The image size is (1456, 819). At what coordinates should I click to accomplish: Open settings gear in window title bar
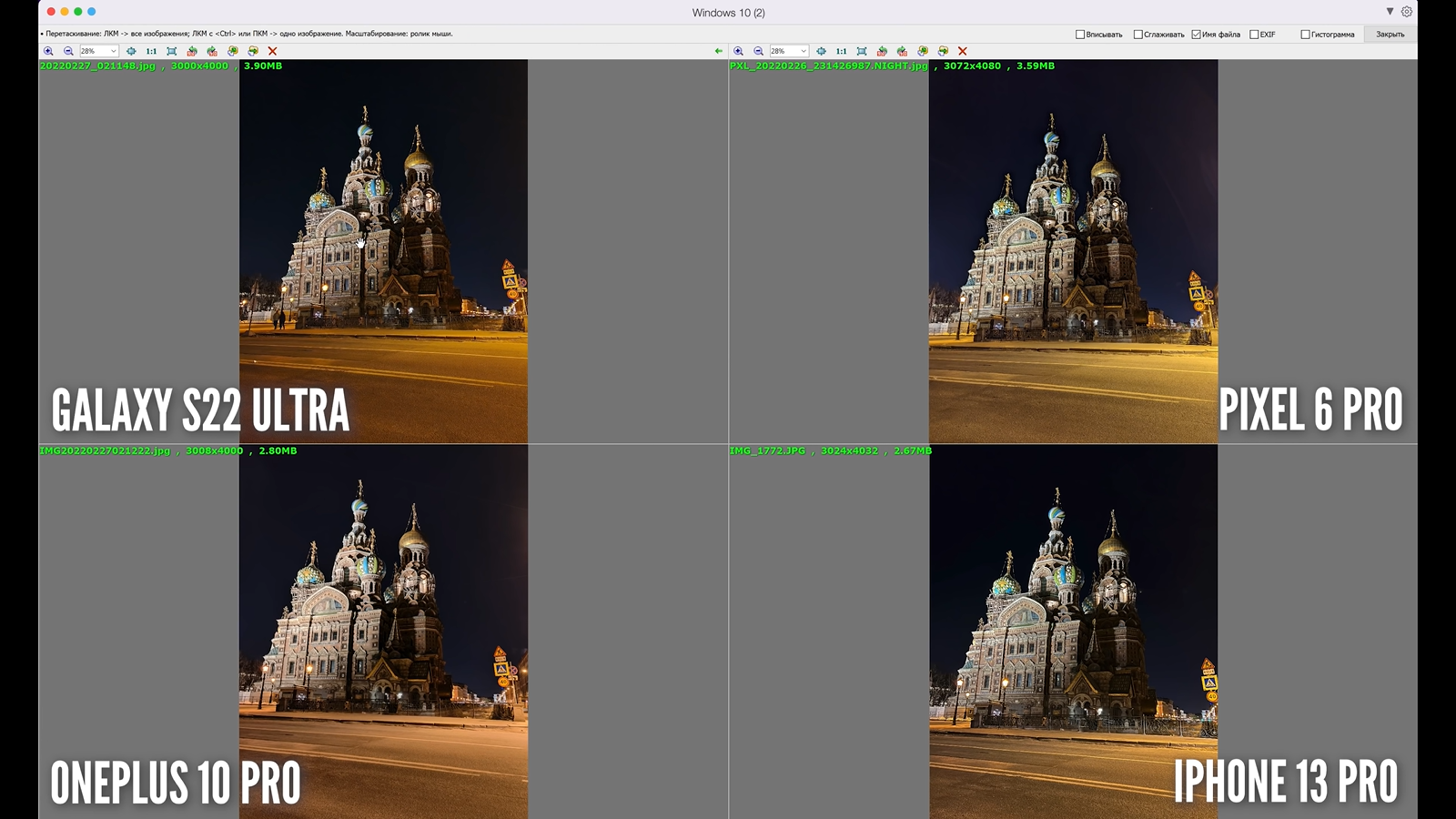[x=1407, y=12]
